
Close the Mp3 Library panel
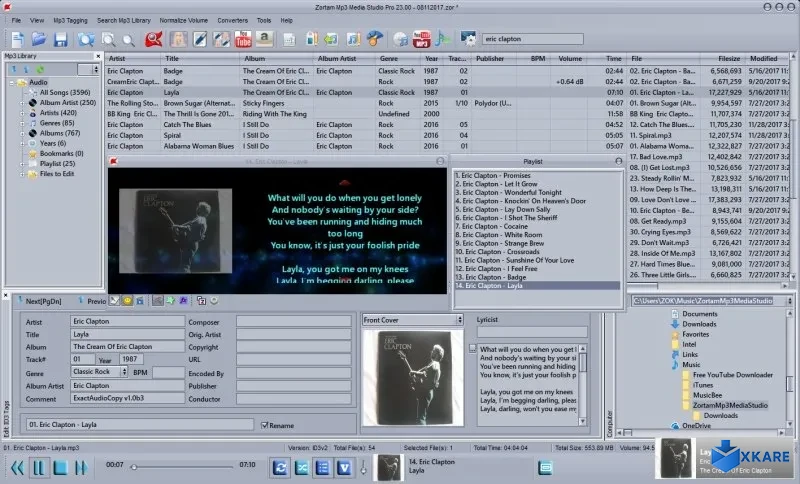98,56
